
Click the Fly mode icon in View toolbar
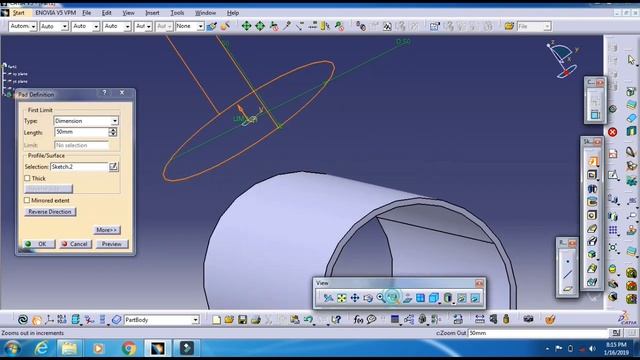click(x=328, y=298)
